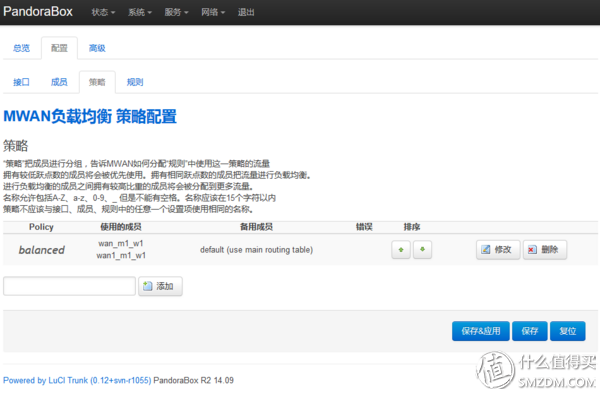
Task: Click the 'wan_m1_w1' member text
Action: pos(121,244)
